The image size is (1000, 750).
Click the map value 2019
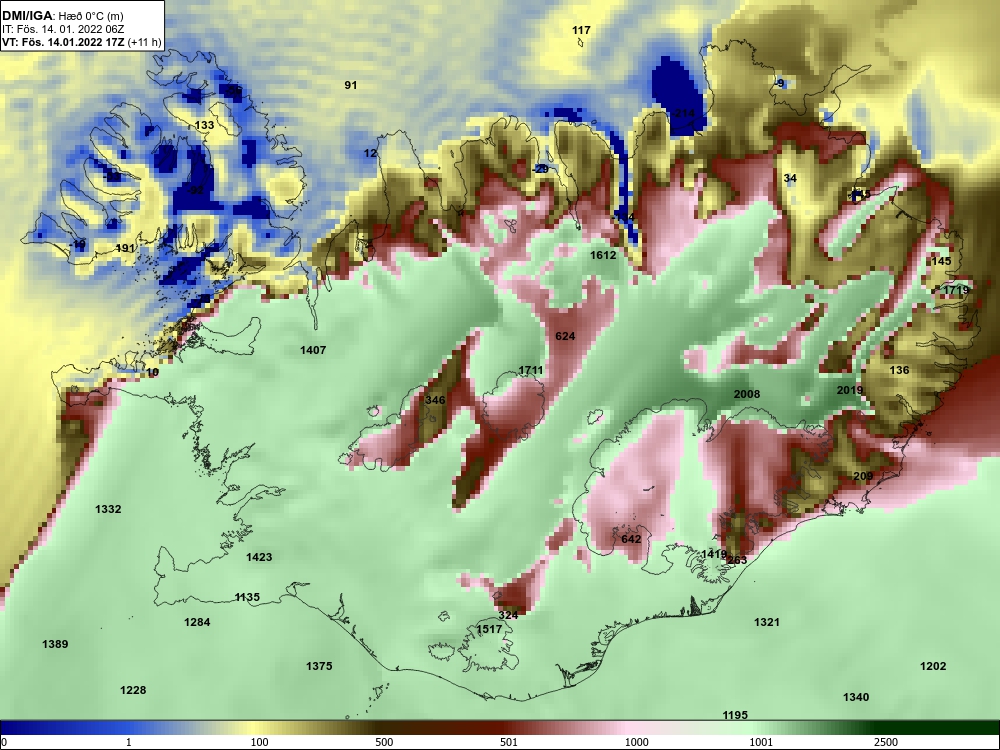pyautogui.click(x=849, y=390)
